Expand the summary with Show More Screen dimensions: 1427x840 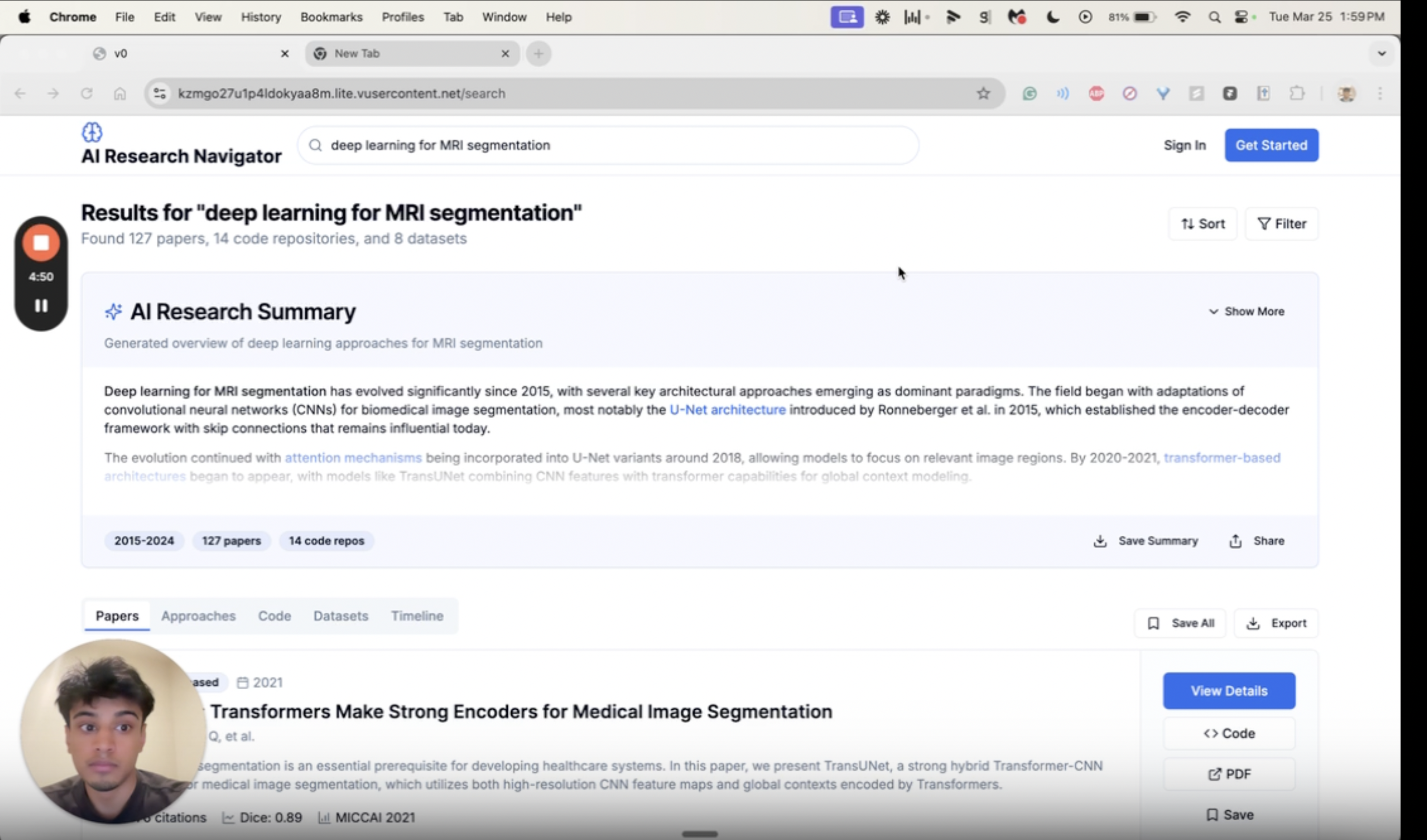coord(1246,311)
